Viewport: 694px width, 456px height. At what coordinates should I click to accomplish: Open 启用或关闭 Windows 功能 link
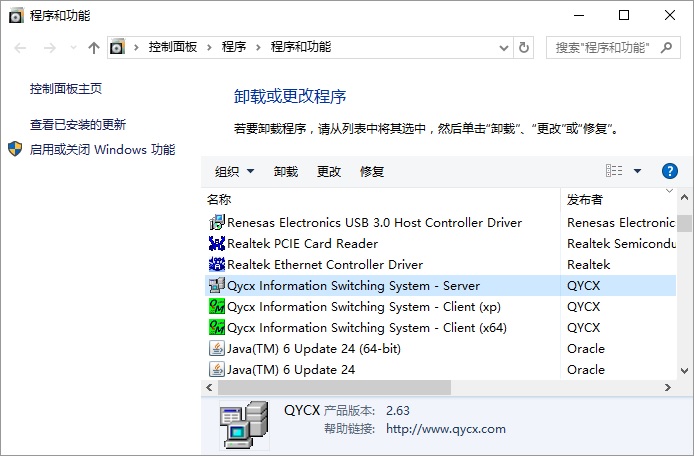103,150
